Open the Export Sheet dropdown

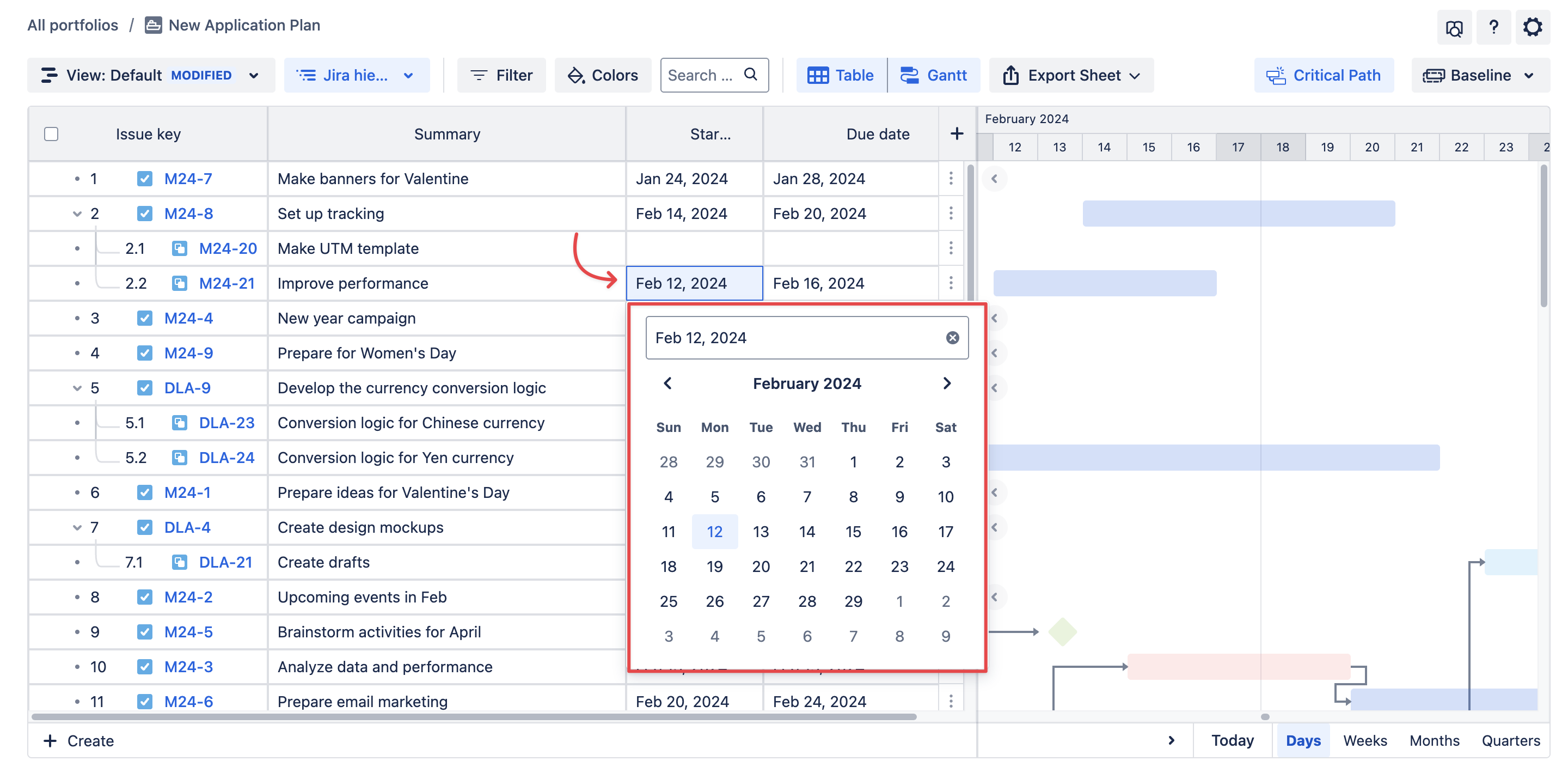click(x=1071, y=75)
